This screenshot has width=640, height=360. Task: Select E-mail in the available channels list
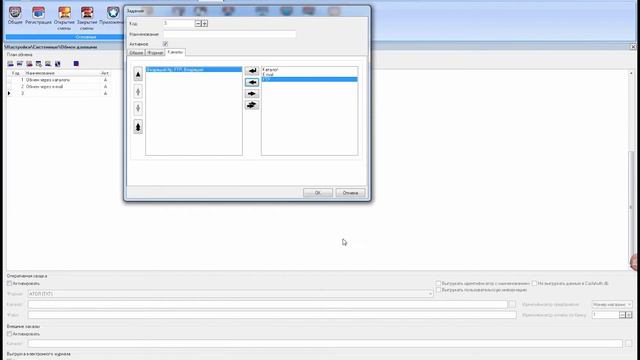pyautogui.click(x=309, y=75)
